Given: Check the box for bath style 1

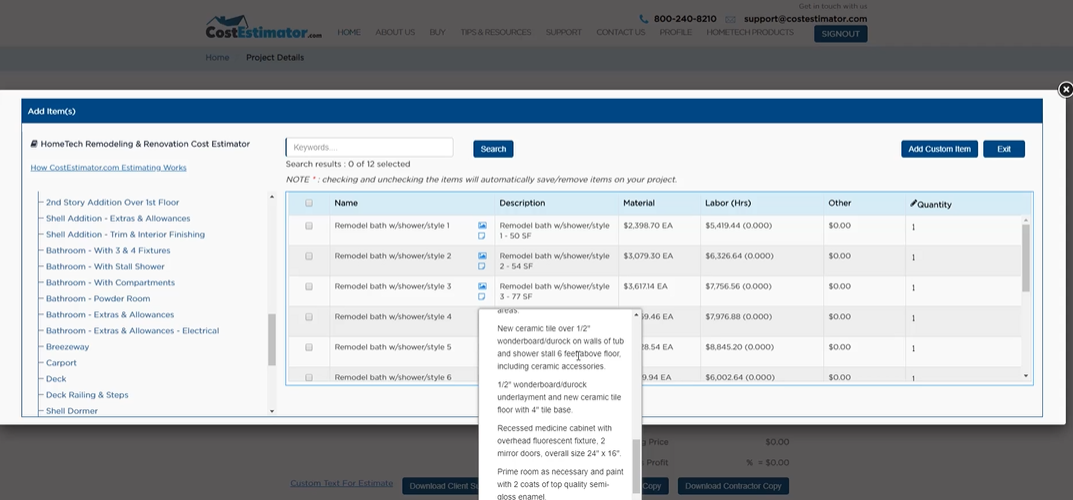Looking at the screenshot, I should click(x=309, y=226).
